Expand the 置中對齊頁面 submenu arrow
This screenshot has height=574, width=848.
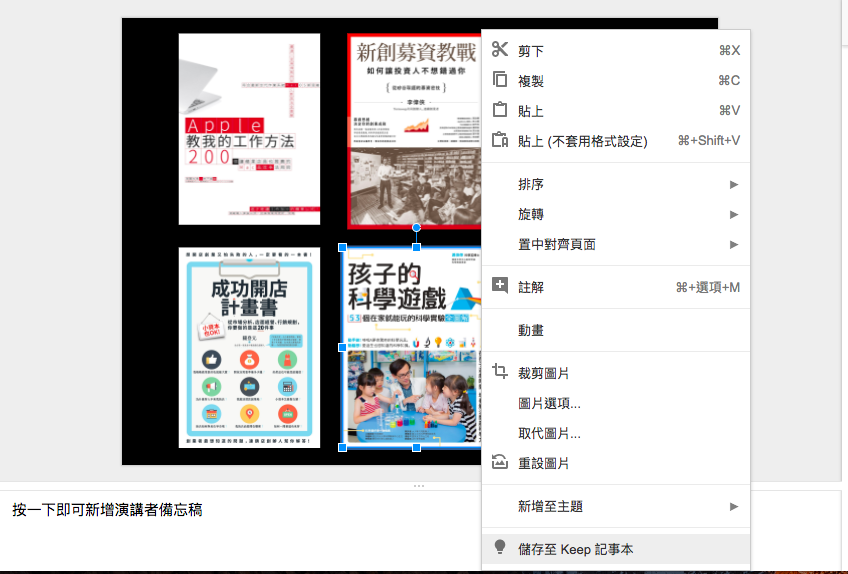734,245
